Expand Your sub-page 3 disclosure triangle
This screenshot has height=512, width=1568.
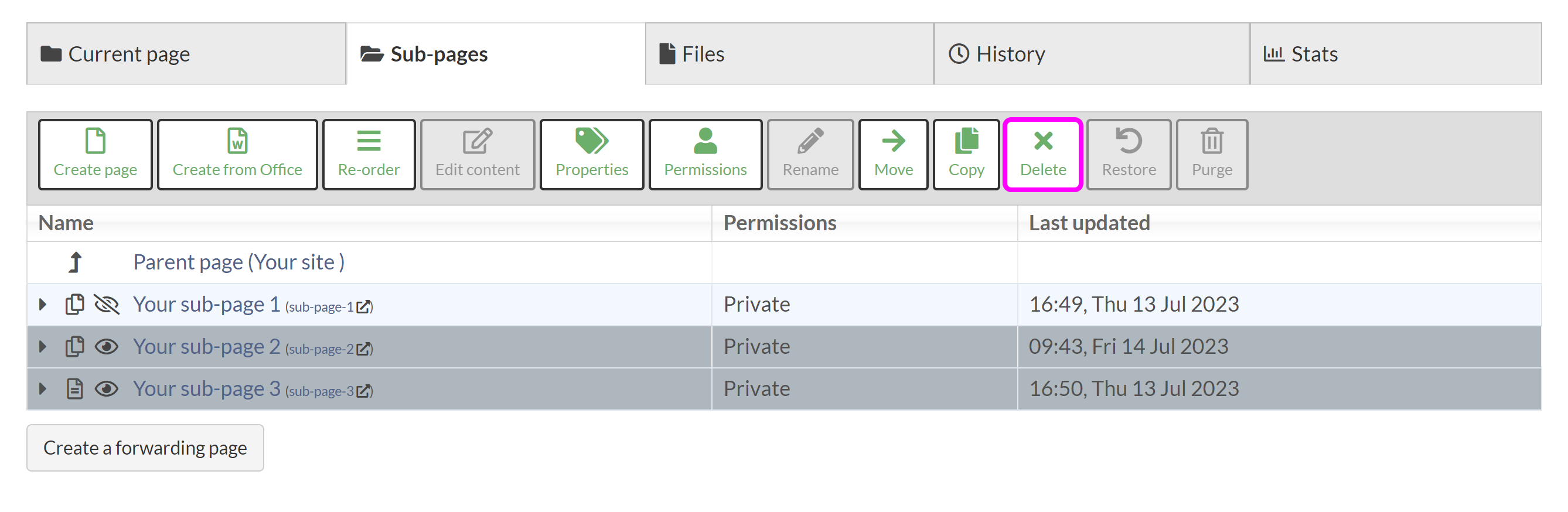[43, 388]
